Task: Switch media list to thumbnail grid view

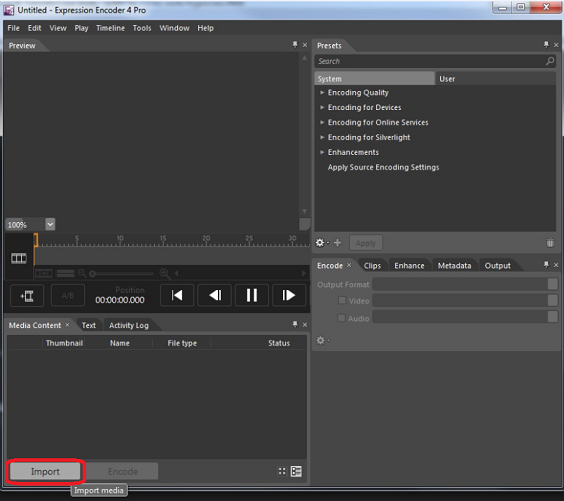Action: point(282,471)
